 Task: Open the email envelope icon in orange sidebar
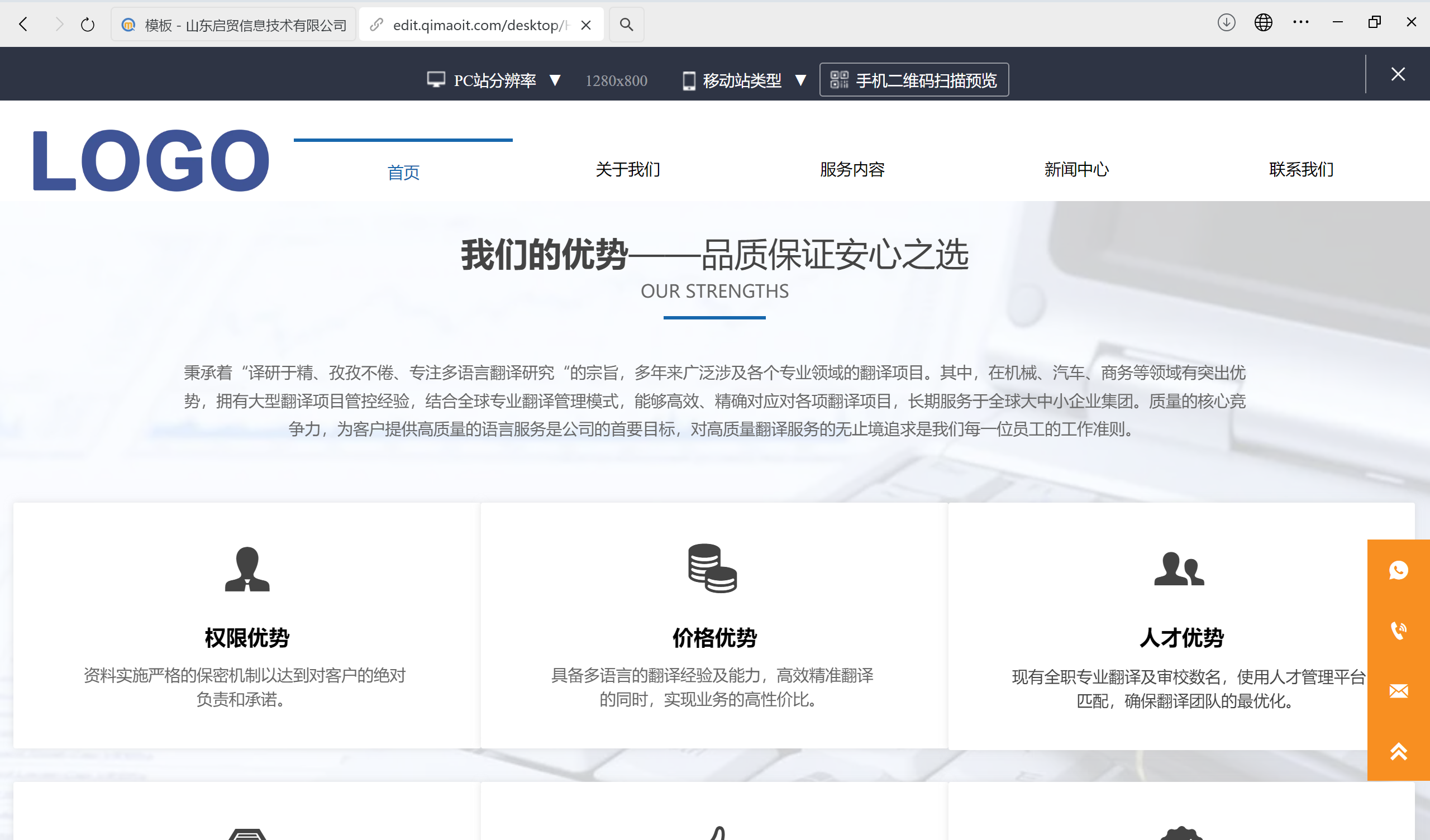coord(1399,691)
